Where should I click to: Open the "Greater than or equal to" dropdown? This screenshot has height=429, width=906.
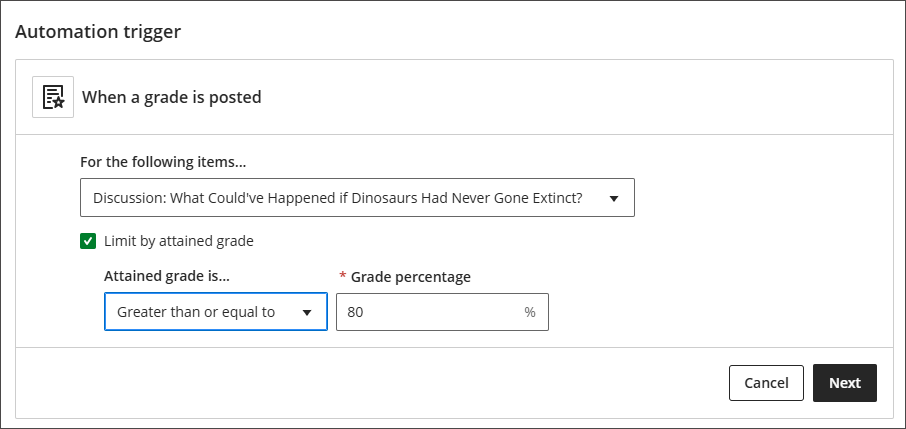215,312
